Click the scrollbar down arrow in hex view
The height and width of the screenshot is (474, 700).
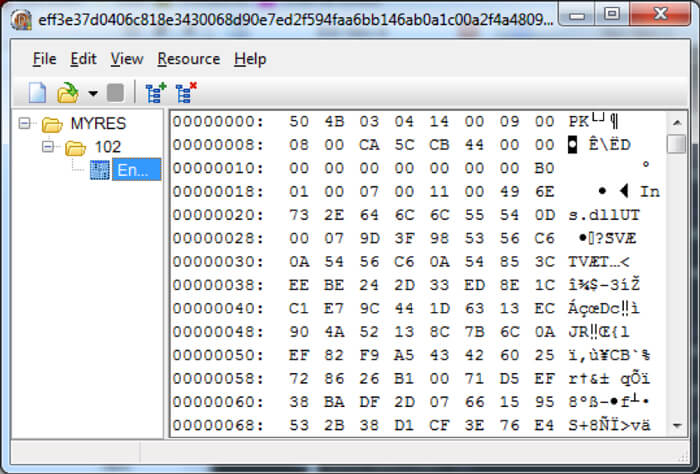[677, 426]
